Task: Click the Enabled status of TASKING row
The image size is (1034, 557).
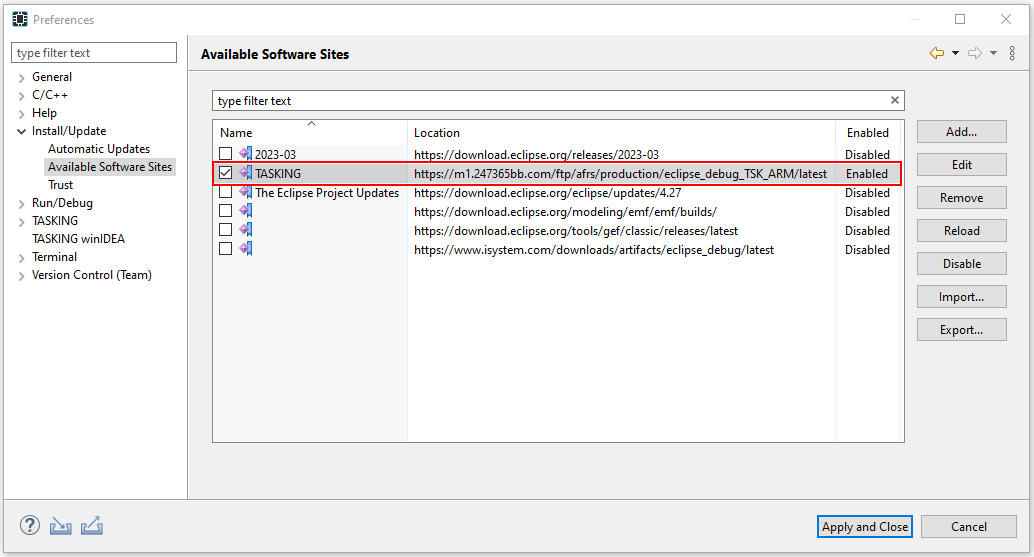Action: tap(867, 173)
